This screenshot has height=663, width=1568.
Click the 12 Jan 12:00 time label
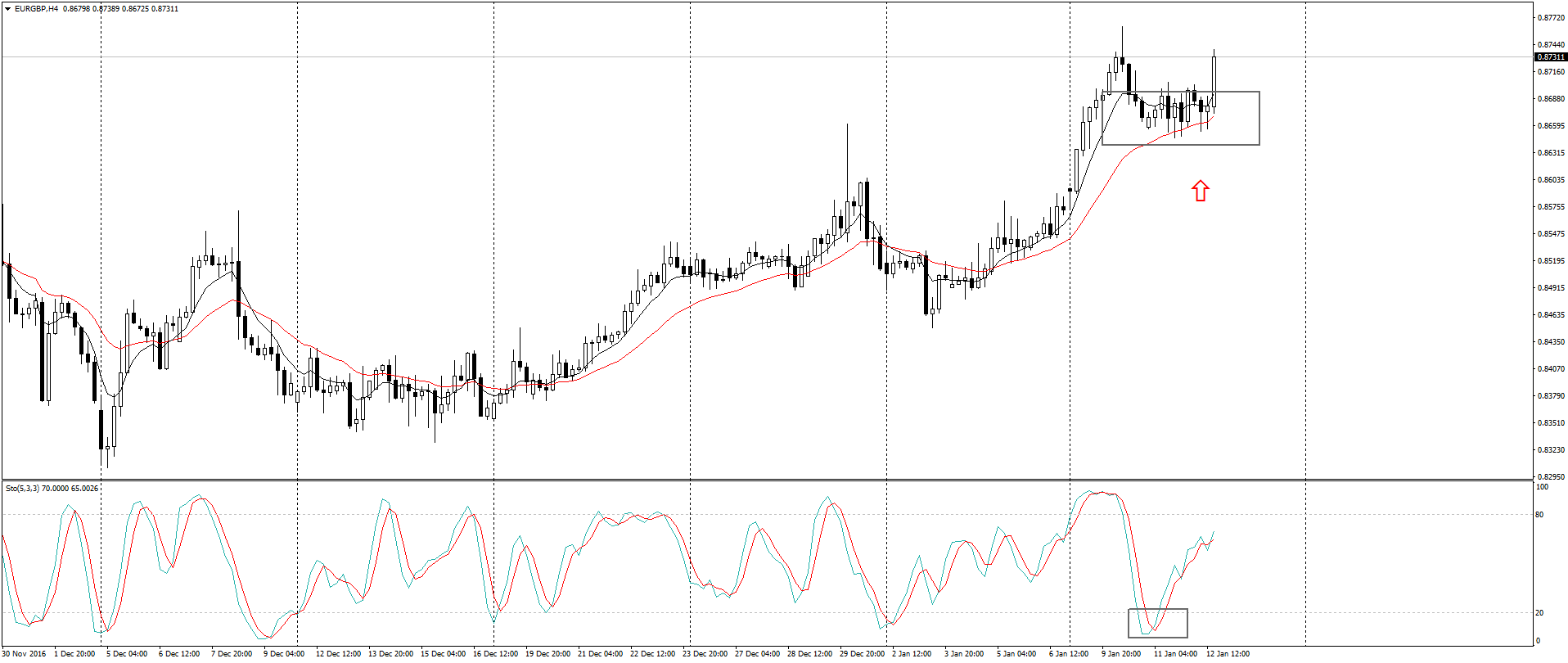click(1228, 654)
